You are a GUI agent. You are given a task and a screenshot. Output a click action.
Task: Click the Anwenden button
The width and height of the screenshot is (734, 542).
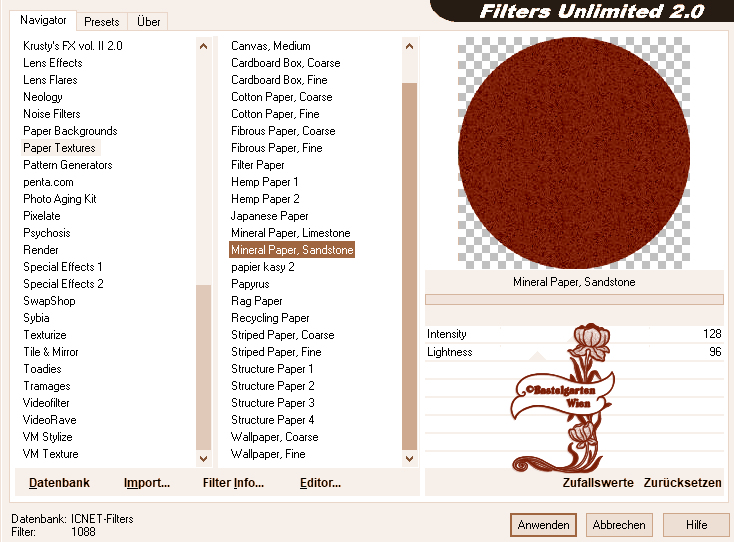(x=543, y=525)
